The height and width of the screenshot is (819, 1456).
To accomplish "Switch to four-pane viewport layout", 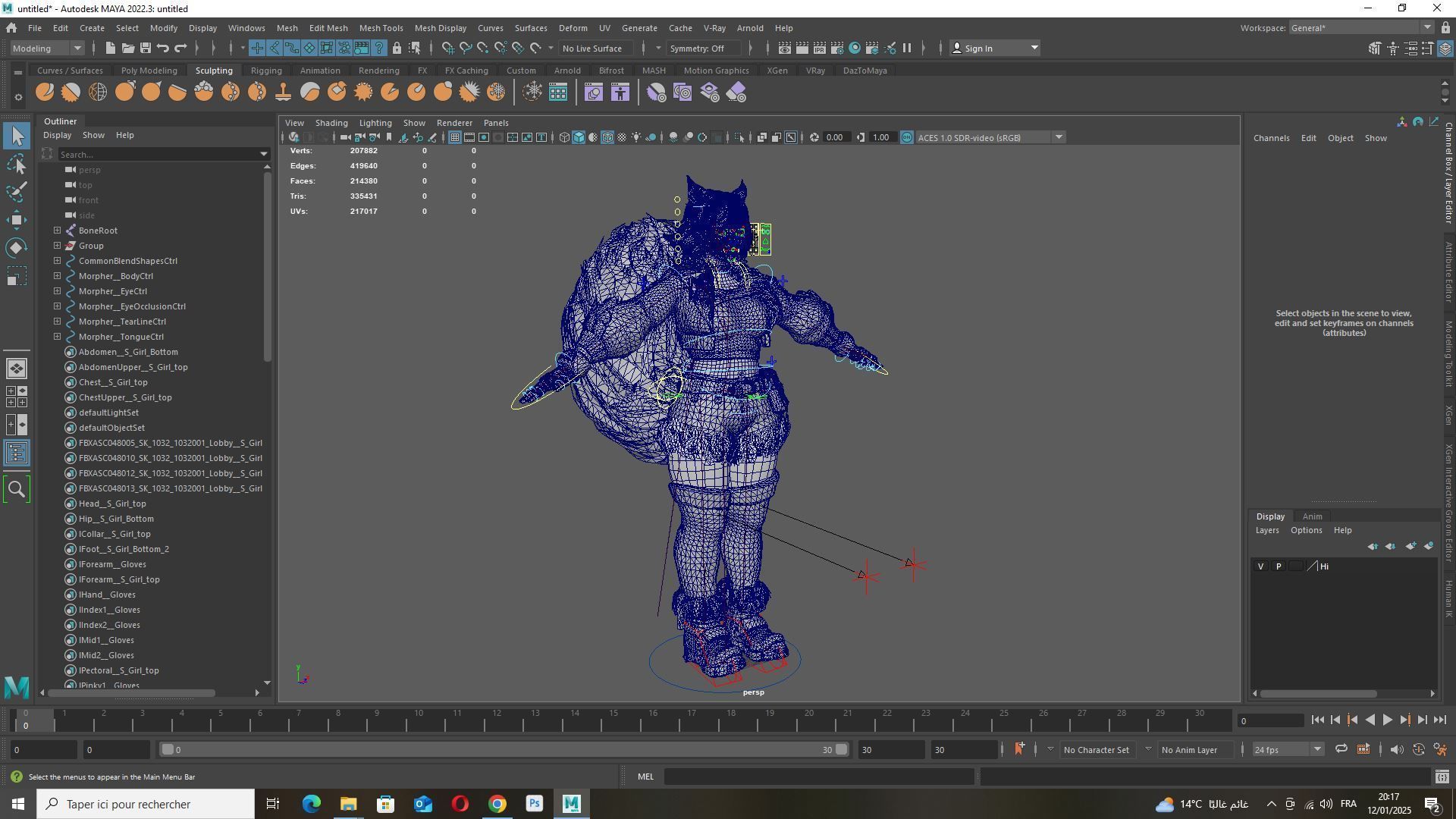I will (17, 397).
